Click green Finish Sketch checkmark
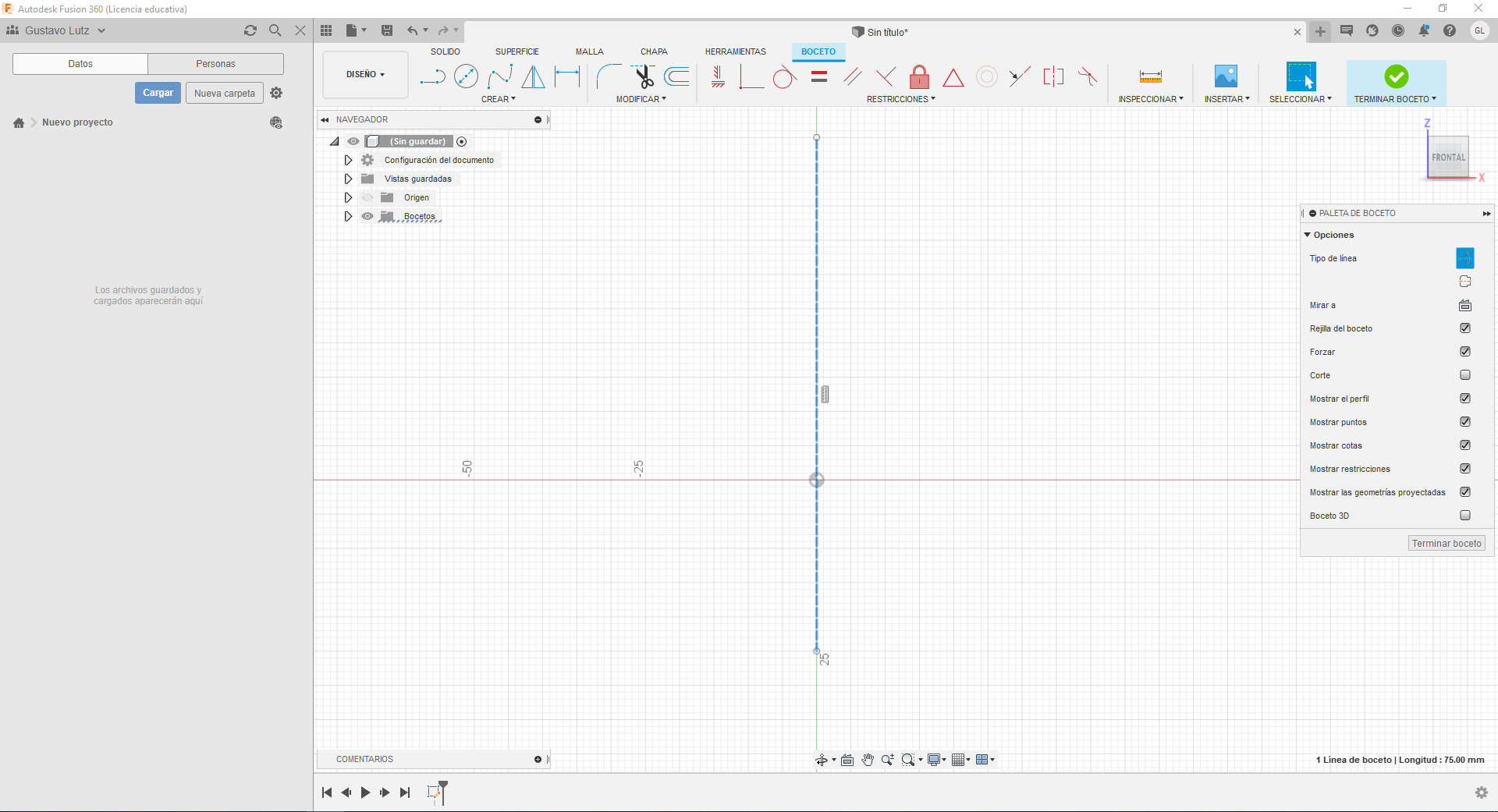 pos(1397,76)
